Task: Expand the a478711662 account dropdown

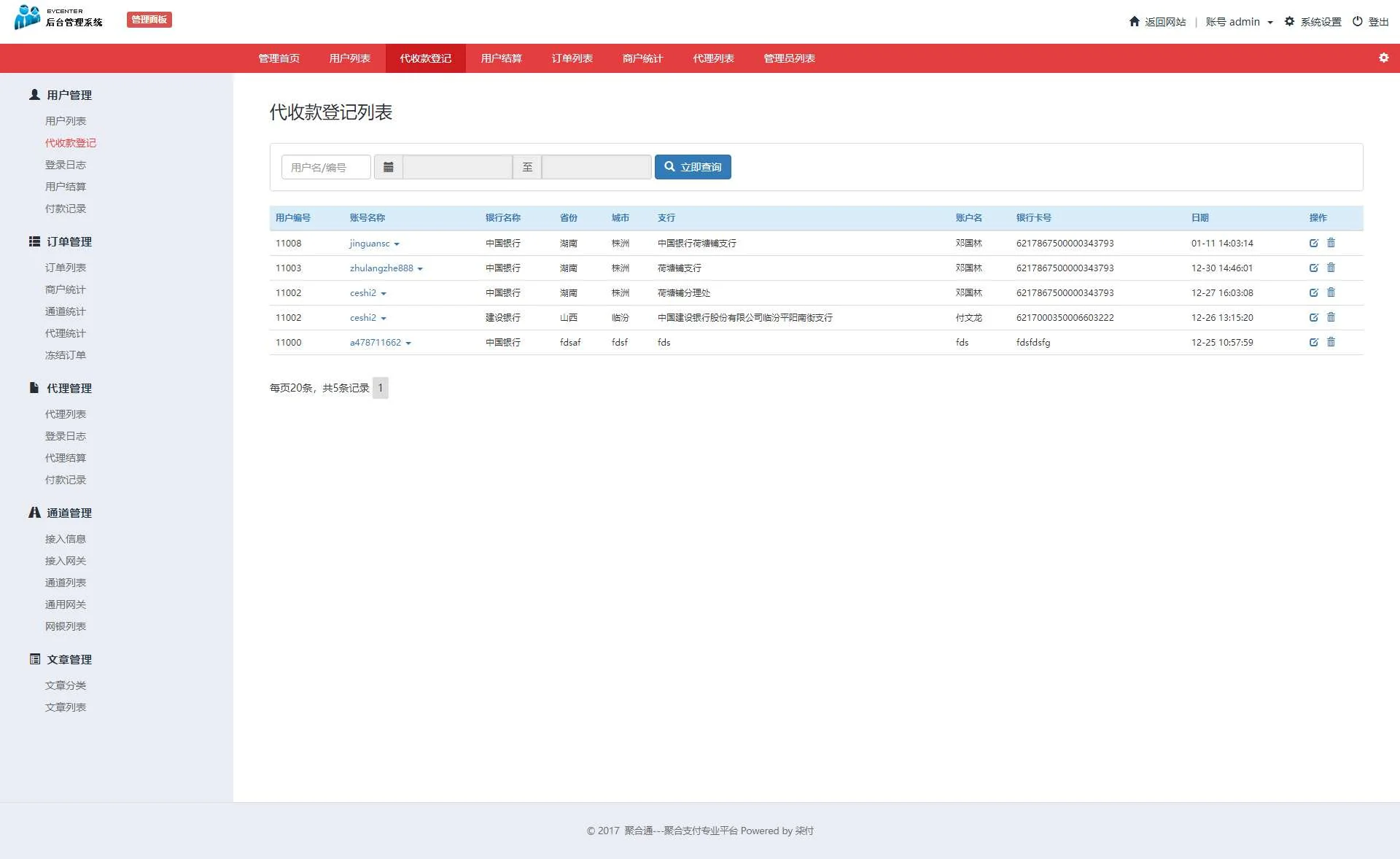Action: click(x=408, y=343)
